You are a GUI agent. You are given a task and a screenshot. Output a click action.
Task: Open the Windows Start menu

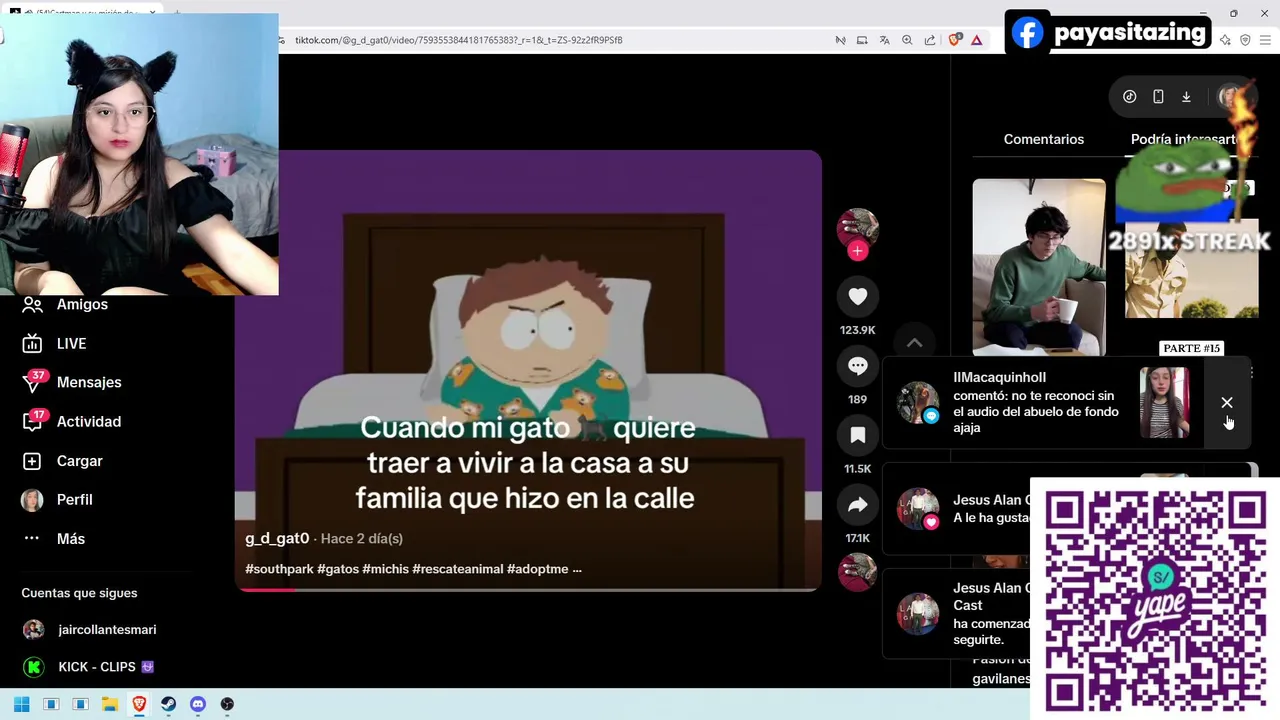point(21,704)
